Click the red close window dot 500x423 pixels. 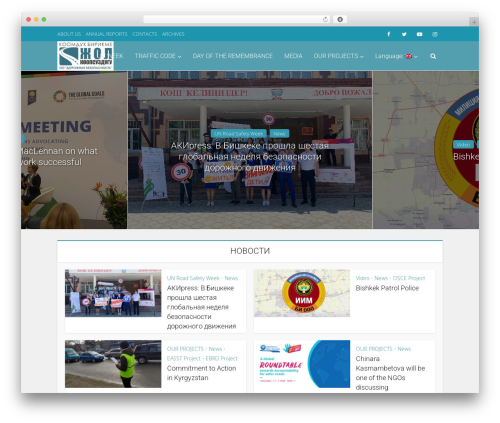29,19
